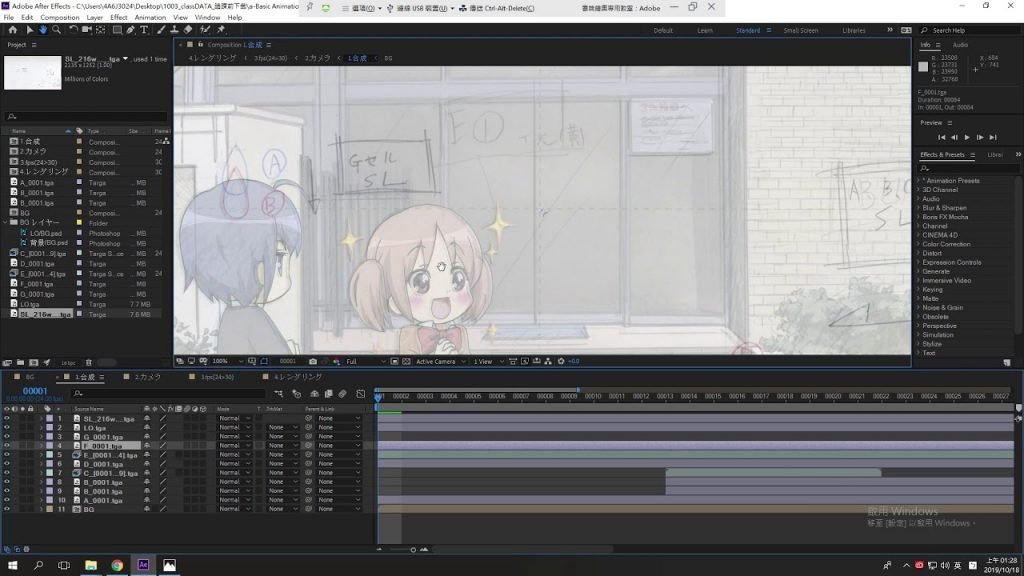Click the draft 3D icon in timeline
1024x576 pixels.
tap(296, 394)
